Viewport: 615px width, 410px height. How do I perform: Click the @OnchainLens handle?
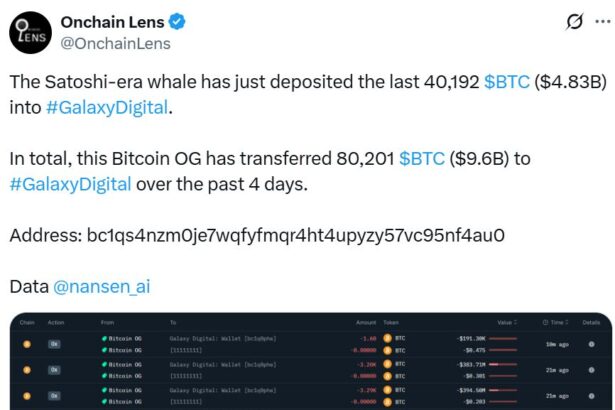pyautogui.click(x=116, y=43)
